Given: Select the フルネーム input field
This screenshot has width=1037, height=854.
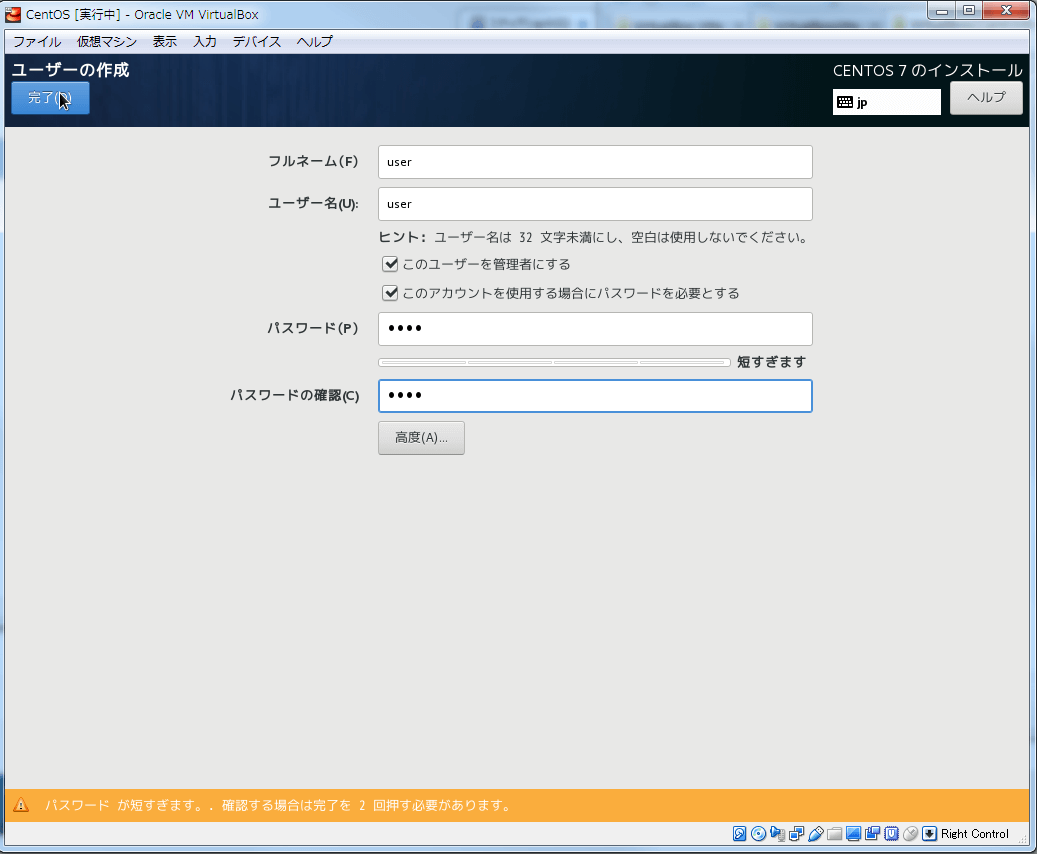Looking at the screenshot, I should pos(595,162).
